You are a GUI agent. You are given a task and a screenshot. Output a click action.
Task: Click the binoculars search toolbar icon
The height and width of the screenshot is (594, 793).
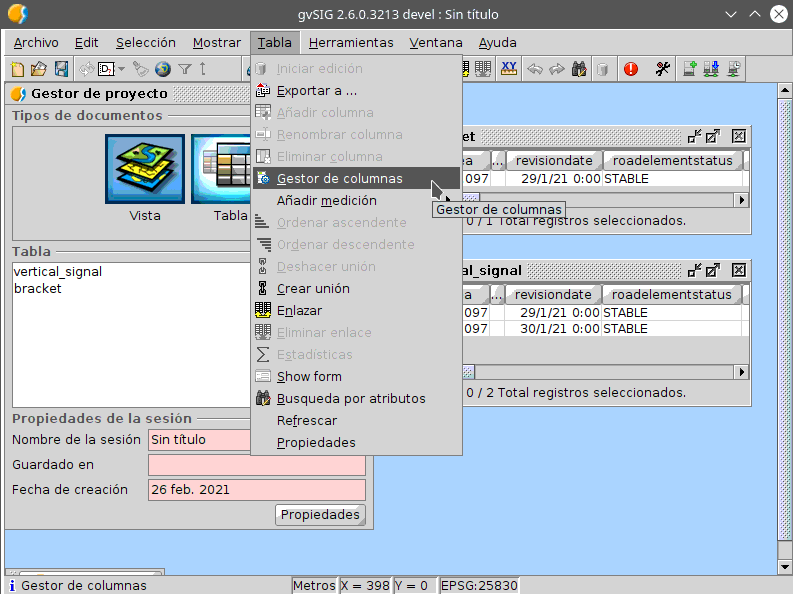tap(579, 69)
